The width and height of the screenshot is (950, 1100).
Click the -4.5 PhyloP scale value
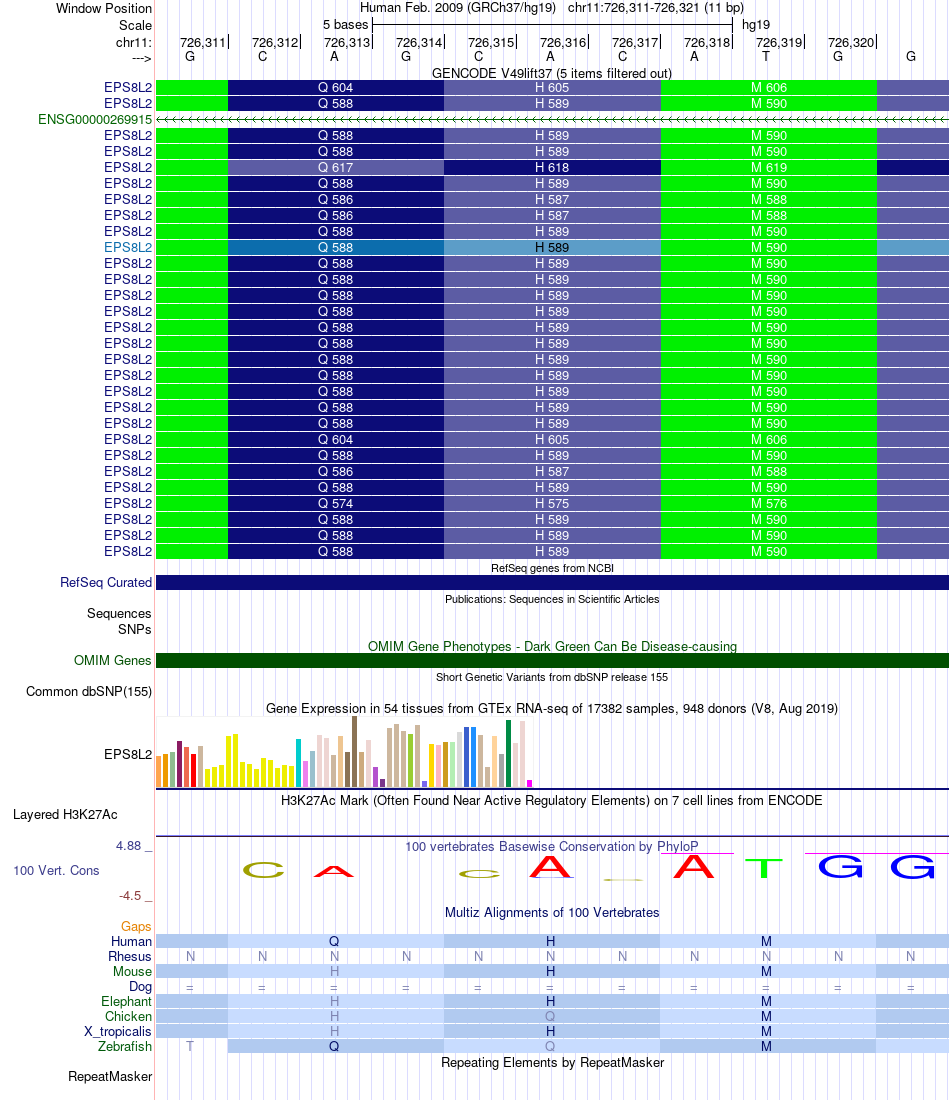coord(130,895)
